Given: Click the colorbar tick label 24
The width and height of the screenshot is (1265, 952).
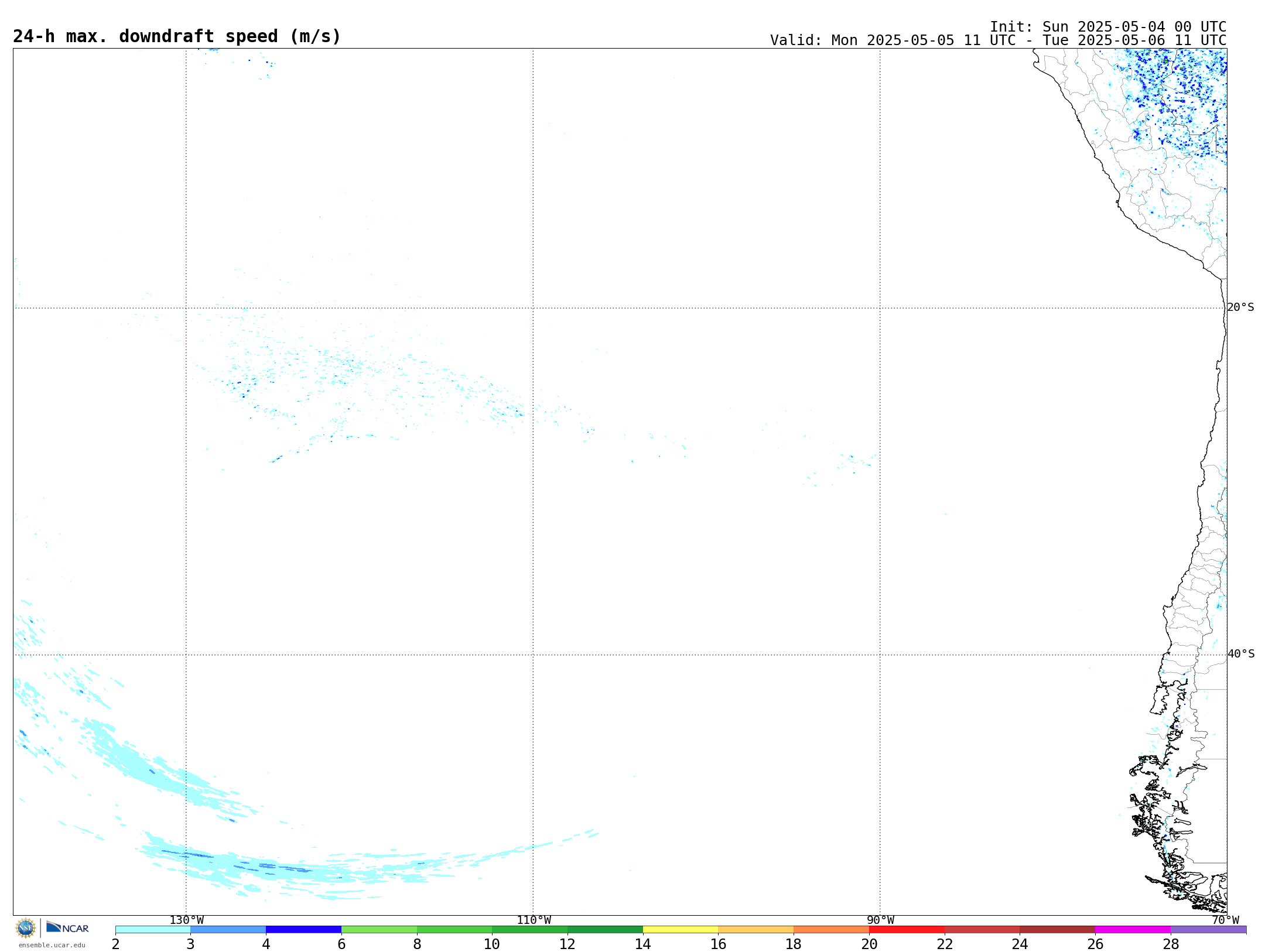Looking at the screenshot, I should [1020, 944].
